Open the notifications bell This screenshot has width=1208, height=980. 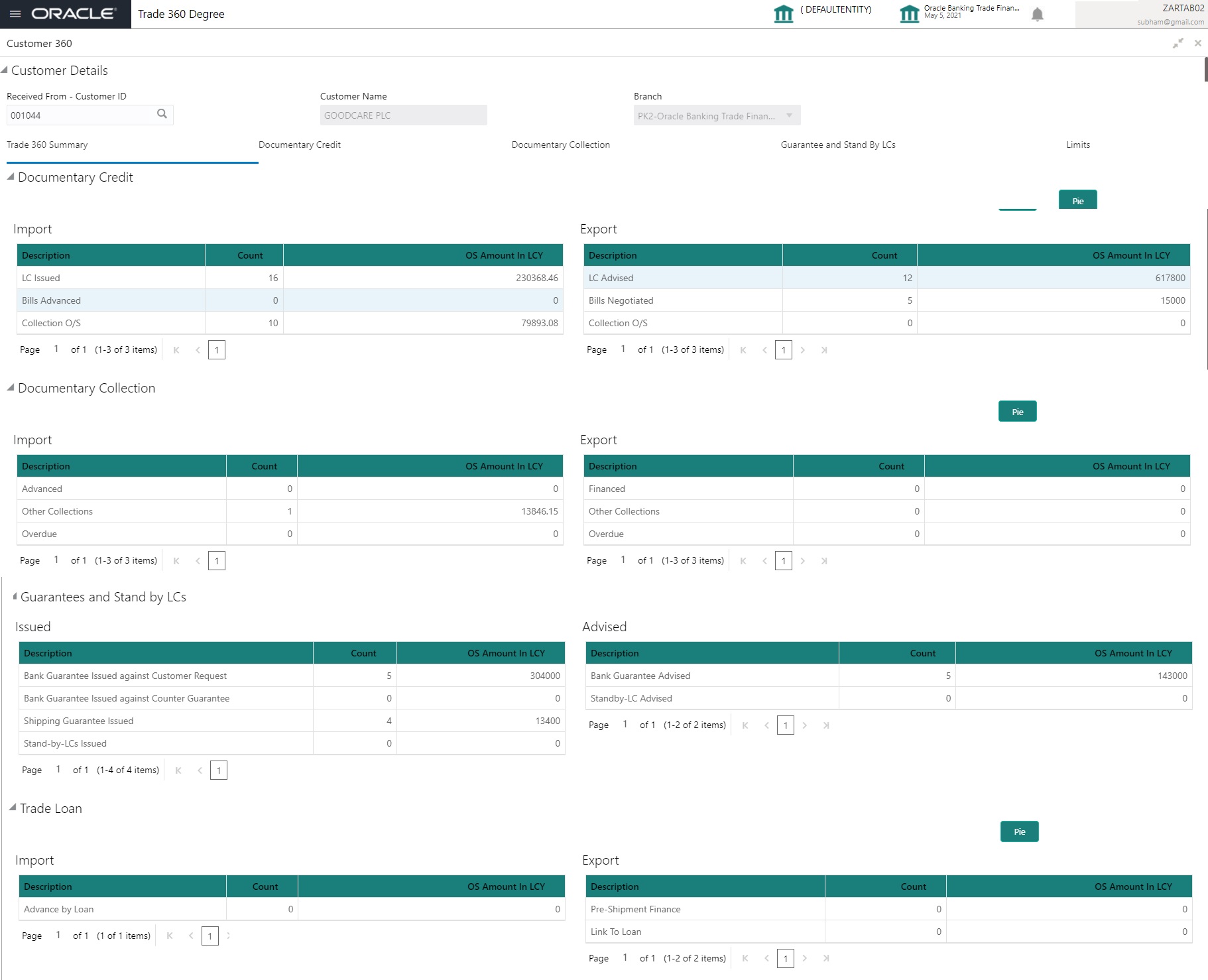1038,15
